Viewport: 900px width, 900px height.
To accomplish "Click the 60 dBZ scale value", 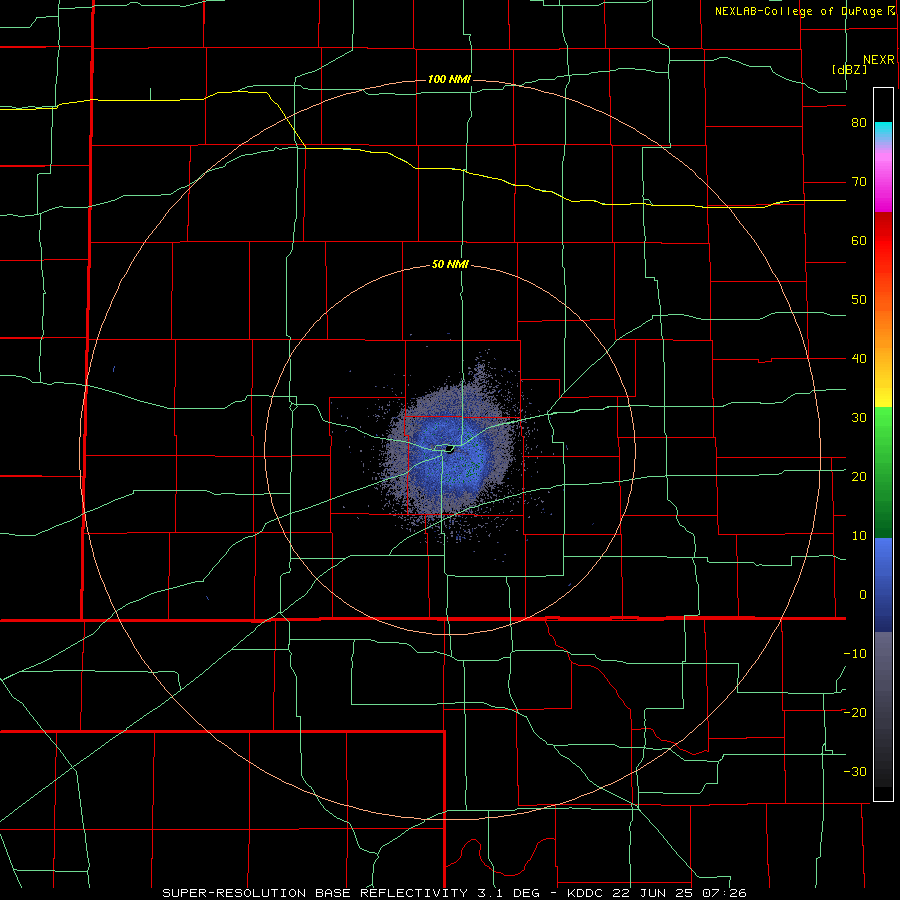I will click(859, 240).
